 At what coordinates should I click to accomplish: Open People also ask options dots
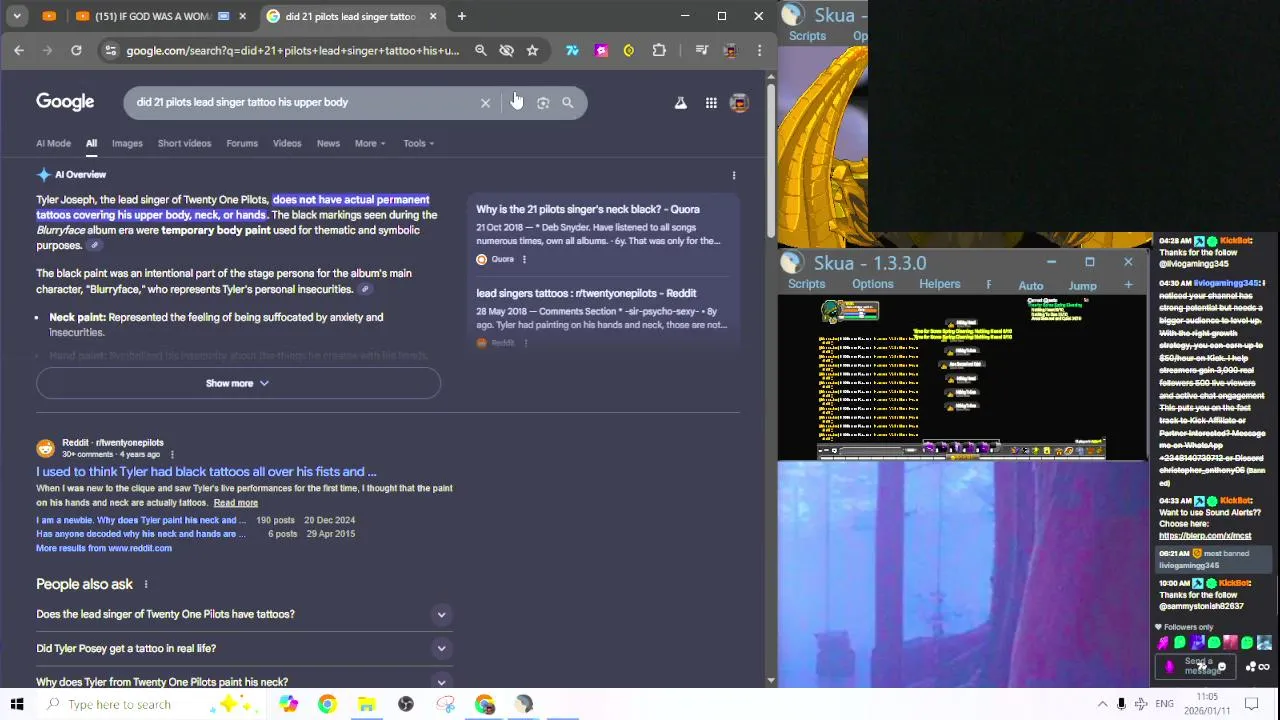click(146, 584)
